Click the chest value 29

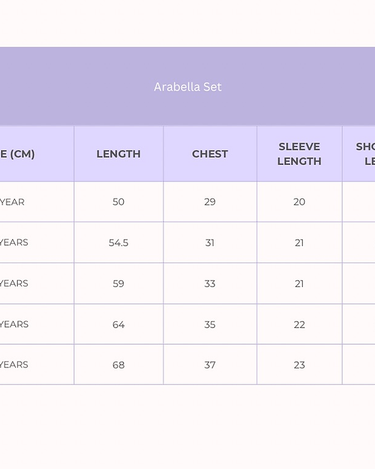210,202
